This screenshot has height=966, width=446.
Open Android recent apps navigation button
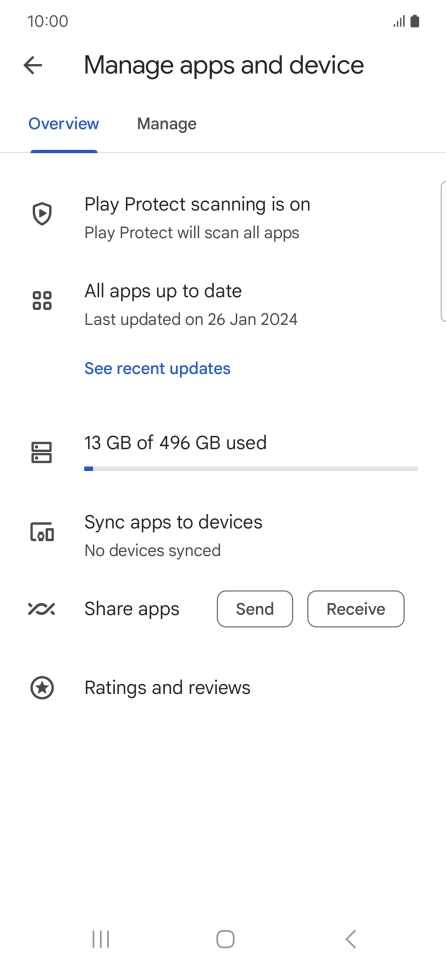pyautogui.click(x=100, y=939)
